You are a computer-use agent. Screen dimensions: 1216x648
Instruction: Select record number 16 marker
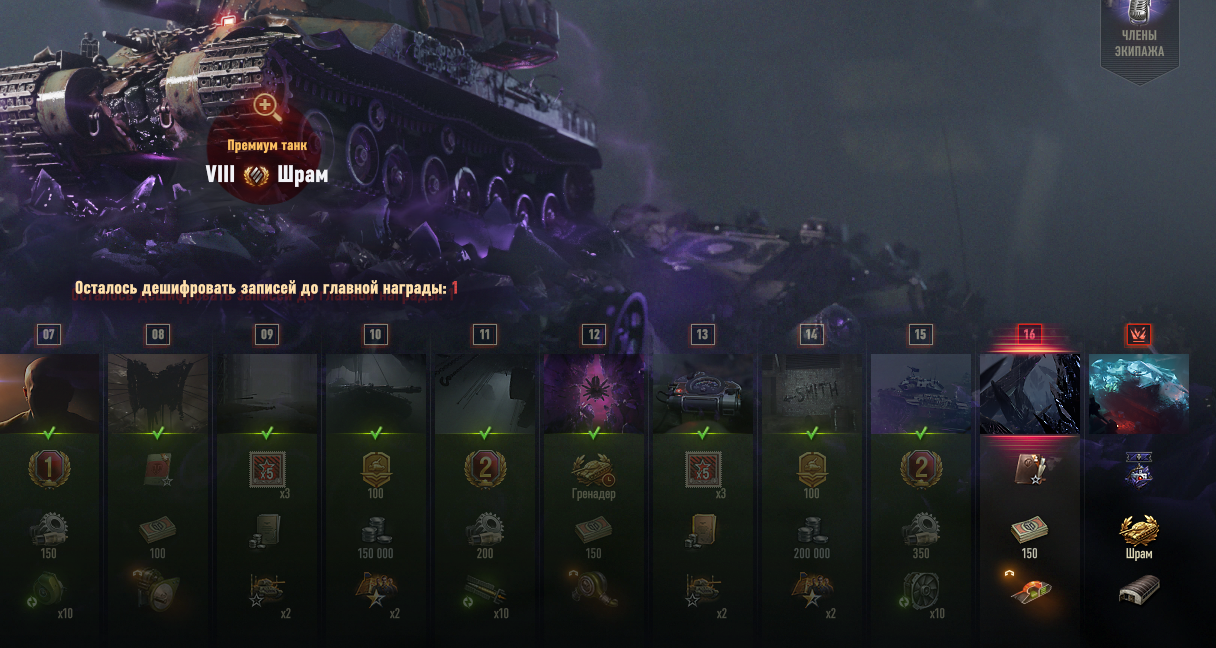pyautogui.click(x=1029, y=335)
